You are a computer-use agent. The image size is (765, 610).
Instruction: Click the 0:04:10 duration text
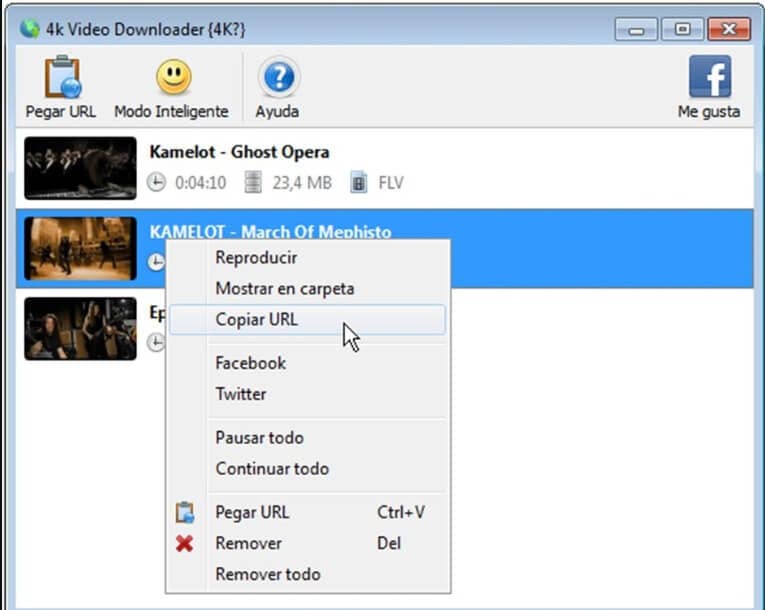(x=201, y=183)
